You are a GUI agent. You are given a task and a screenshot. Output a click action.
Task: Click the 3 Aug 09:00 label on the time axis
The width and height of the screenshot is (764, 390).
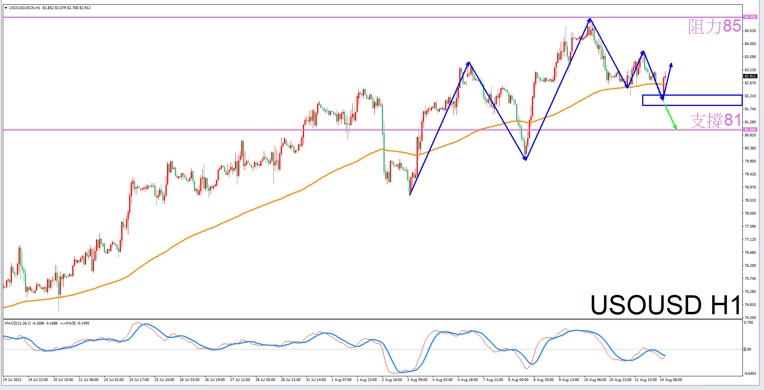[x=418, y=379]
